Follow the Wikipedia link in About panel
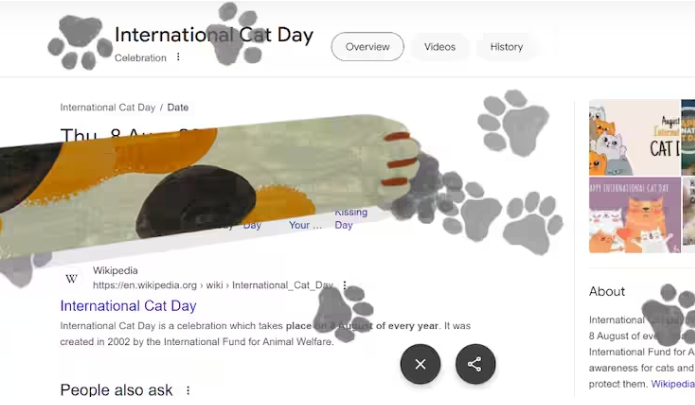The width and height of the screenshot is (695, 405). 672,384
